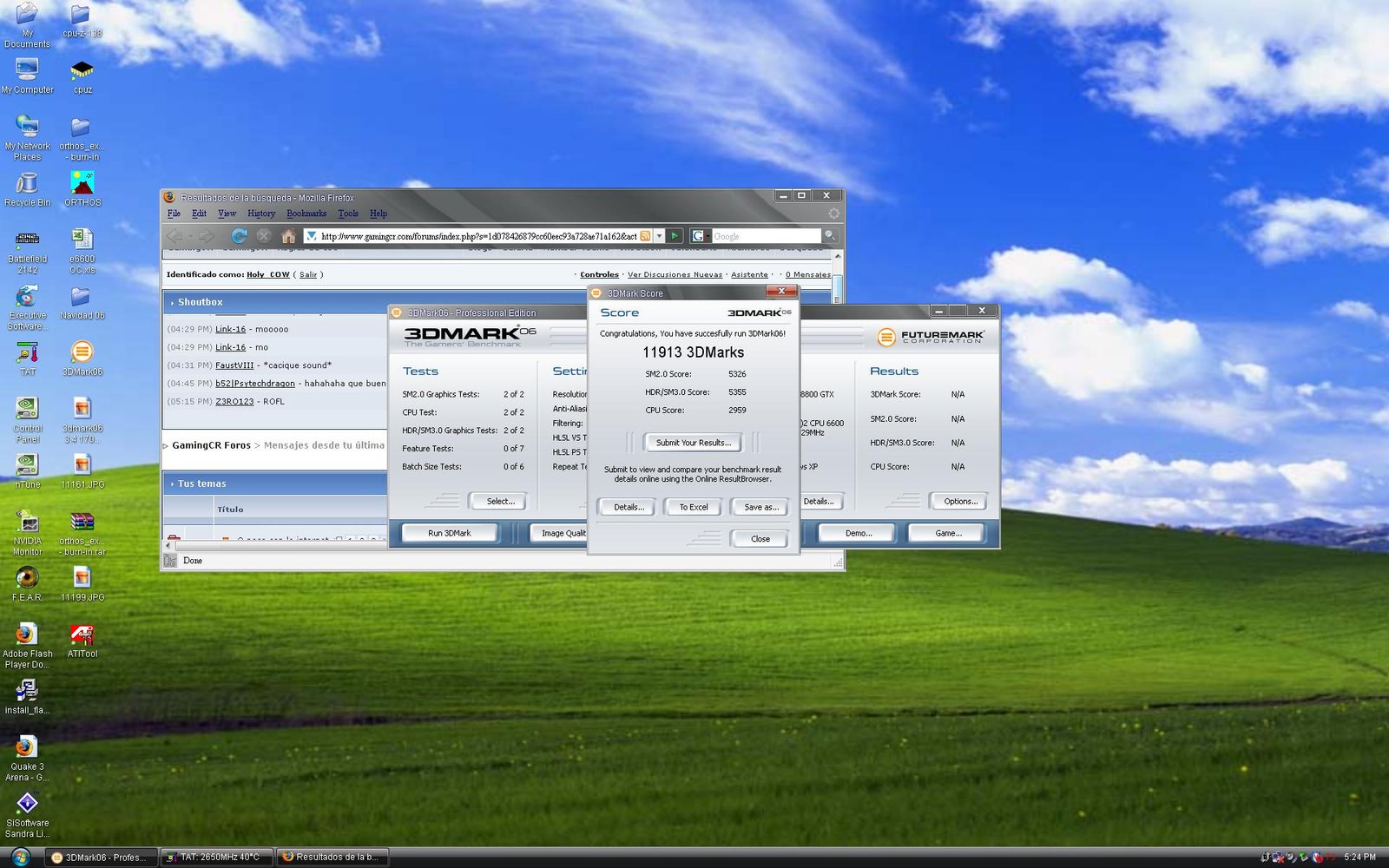The image size is (1389, 868).
Task: Open the Battlefield 2142 shortcut
Action: [x=27, y=252]
